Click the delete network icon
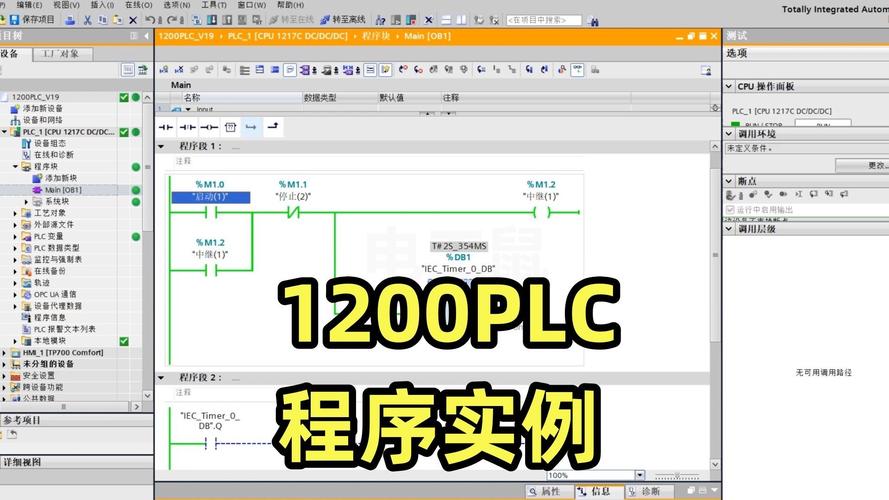The image size is (889, 500). [179, 70]
